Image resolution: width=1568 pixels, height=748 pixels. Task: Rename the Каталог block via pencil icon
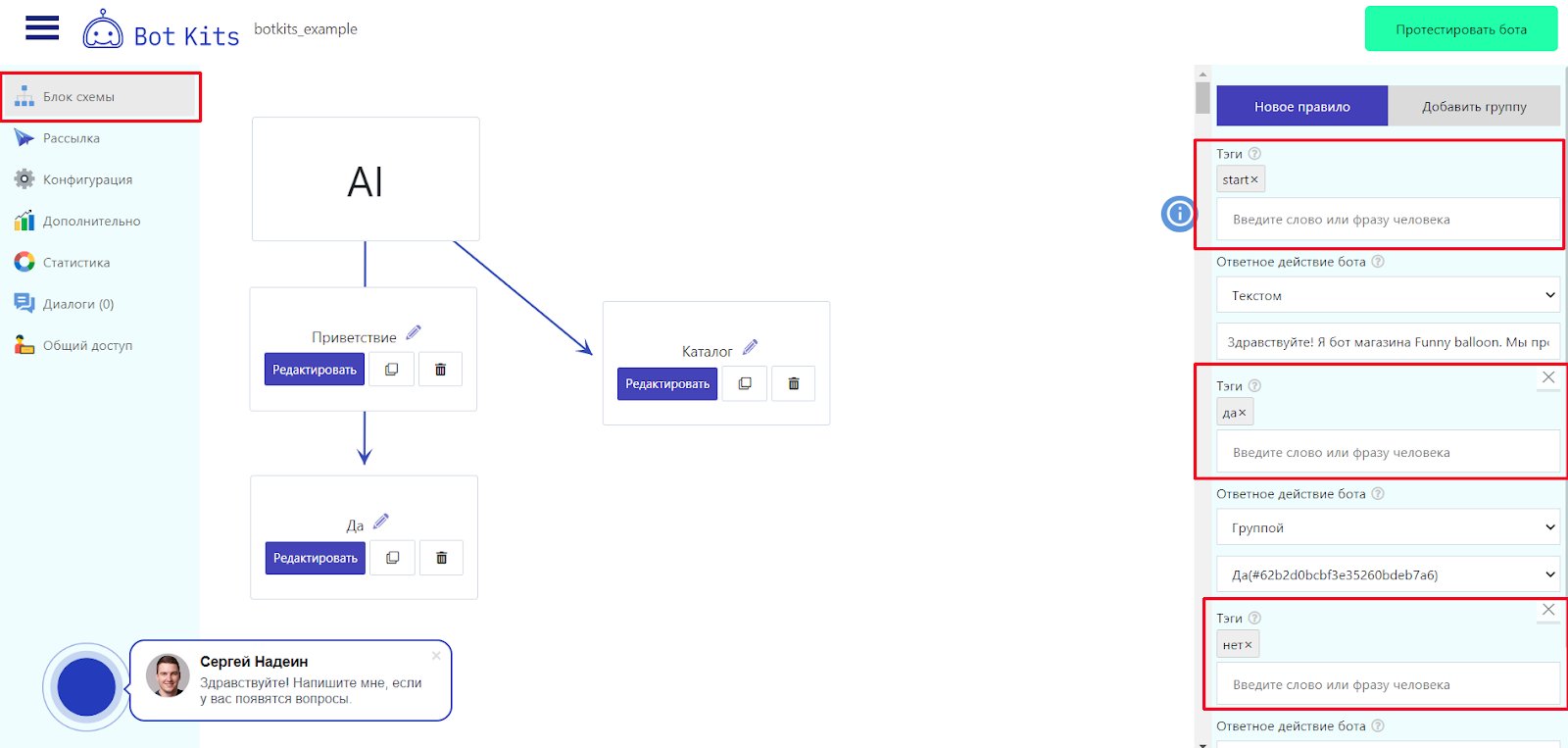click(x=750, y=347)
